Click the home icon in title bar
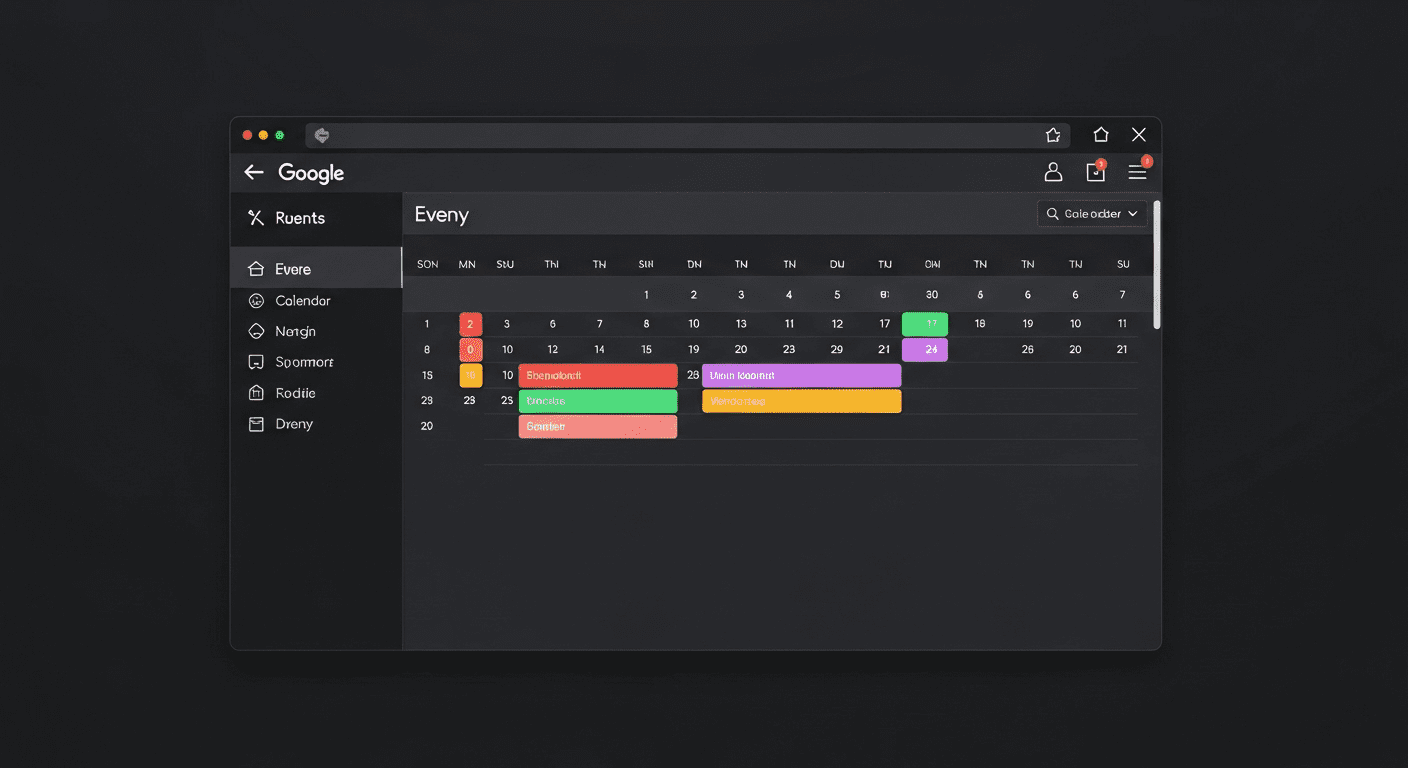 [x=1101, y=134]
